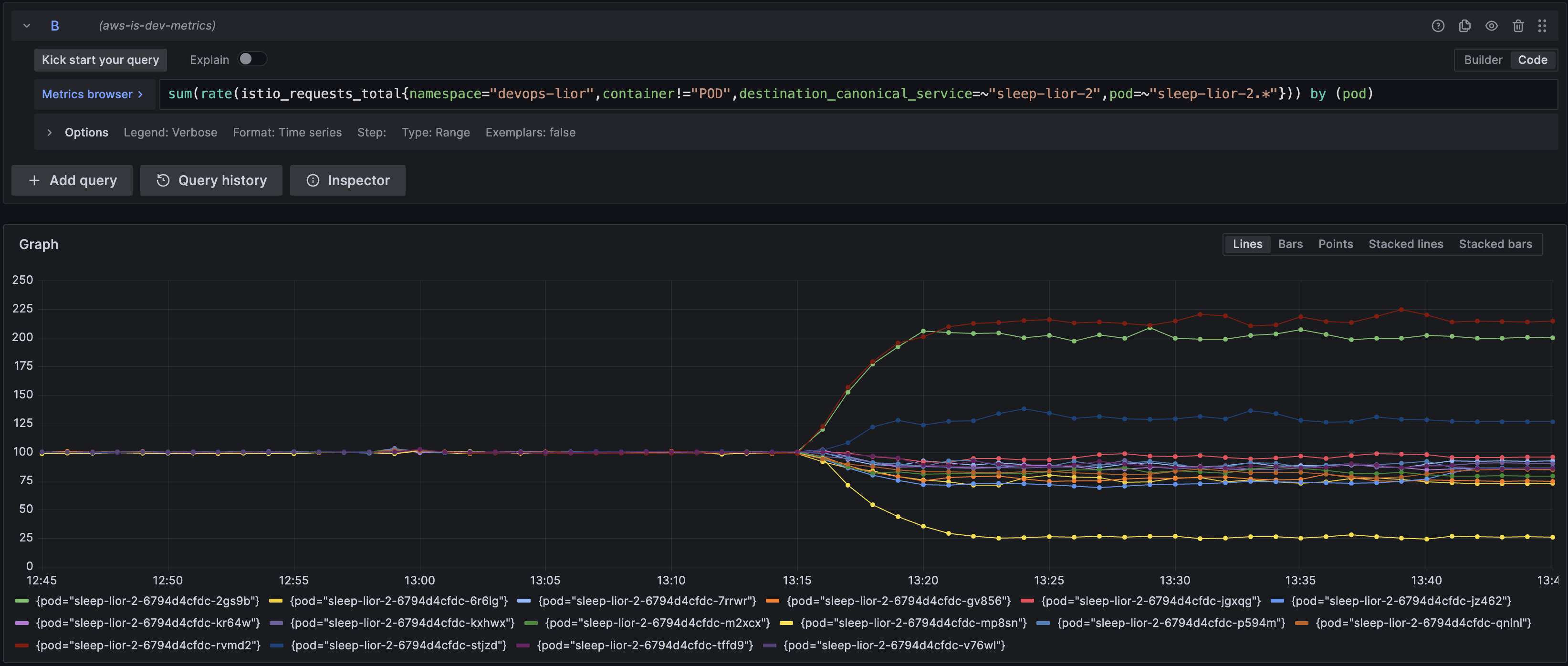Click inside the PromQL query field

858,94
